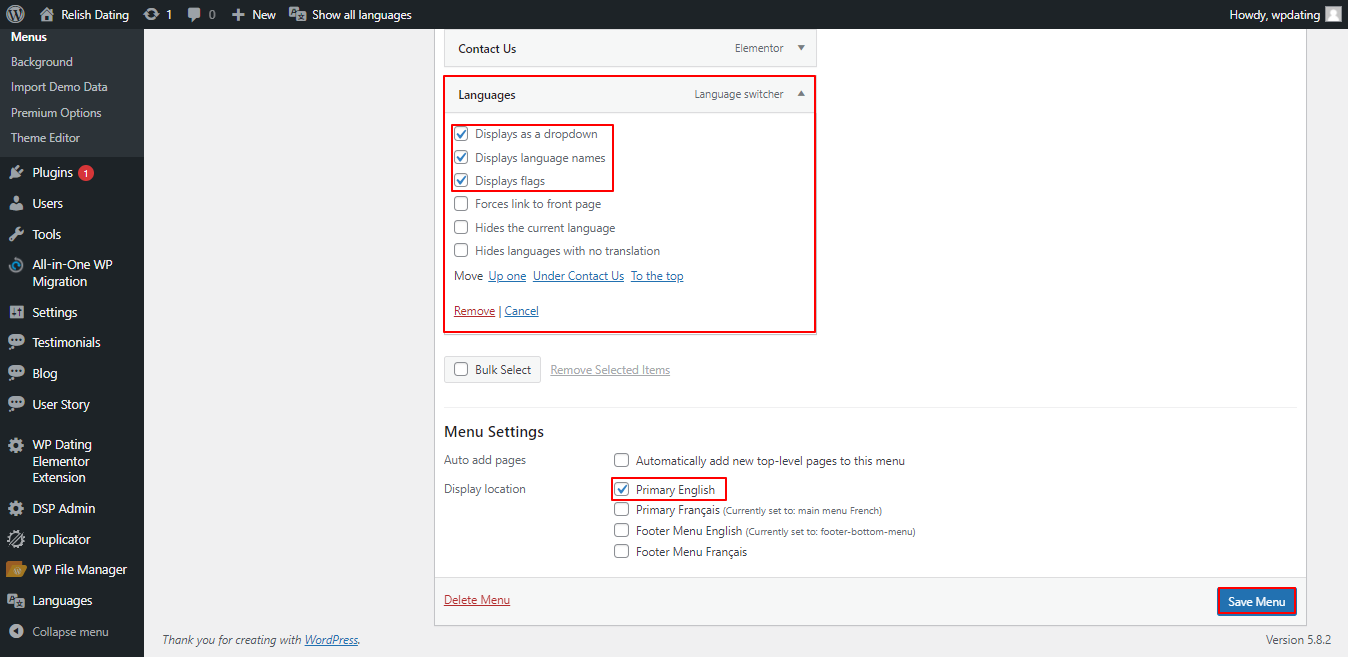
Task: Click the Version 5.8.2 footer text
Action: (x=1297, y=640)
